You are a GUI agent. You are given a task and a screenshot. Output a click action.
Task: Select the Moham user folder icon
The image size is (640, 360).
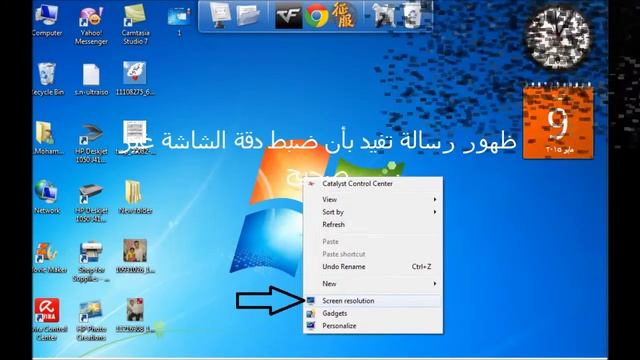tap(47, 138)
